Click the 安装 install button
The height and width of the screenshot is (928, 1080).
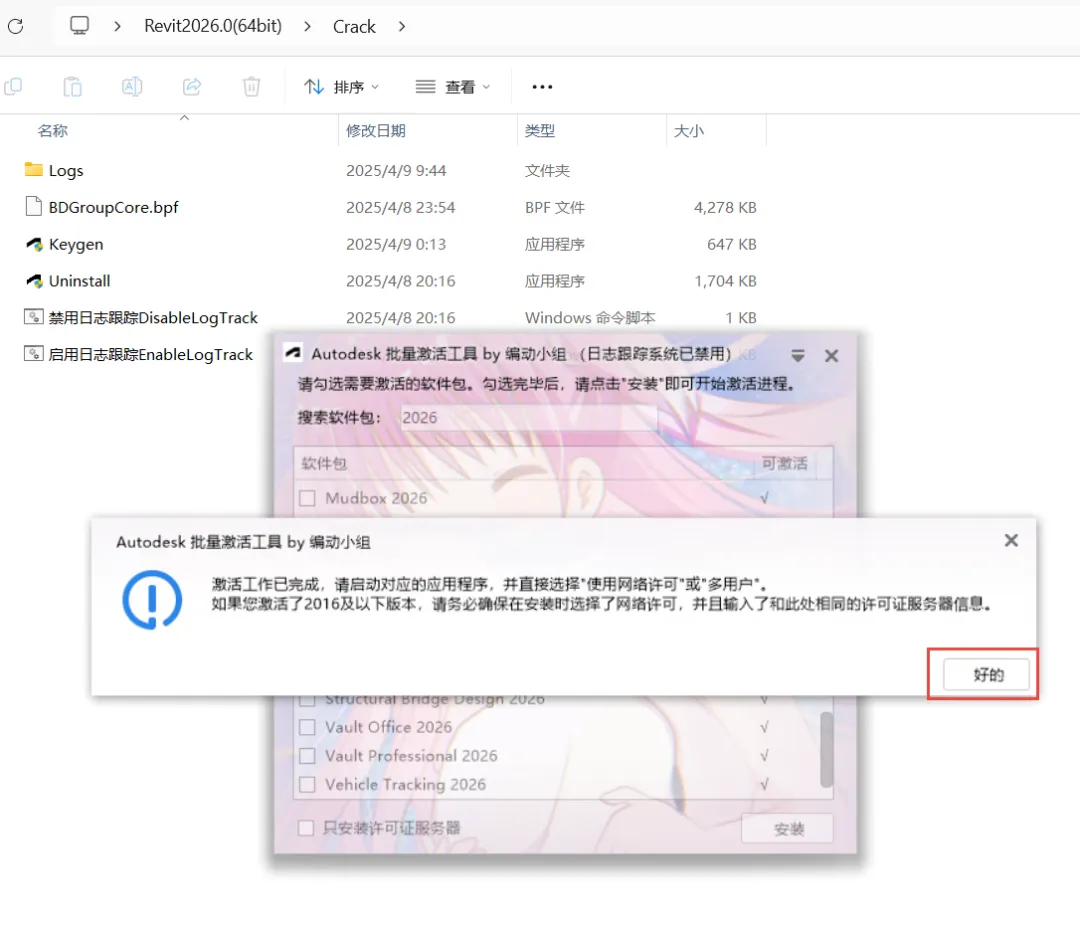(x=787, y=829)
